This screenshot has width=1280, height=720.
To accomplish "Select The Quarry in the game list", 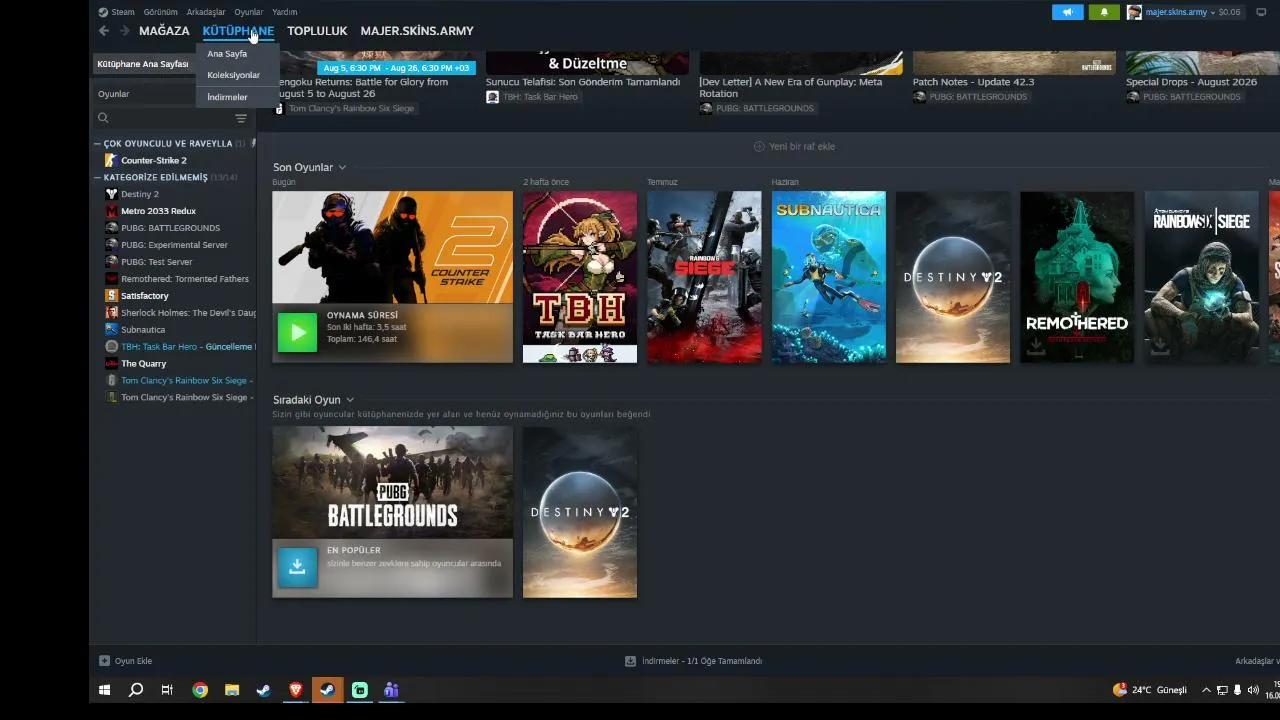I will [144, 364].
